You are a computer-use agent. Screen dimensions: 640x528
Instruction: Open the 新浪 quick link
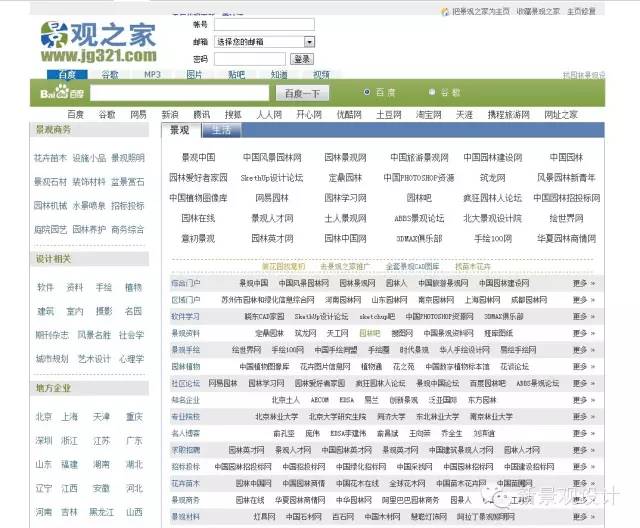point(170,115)
